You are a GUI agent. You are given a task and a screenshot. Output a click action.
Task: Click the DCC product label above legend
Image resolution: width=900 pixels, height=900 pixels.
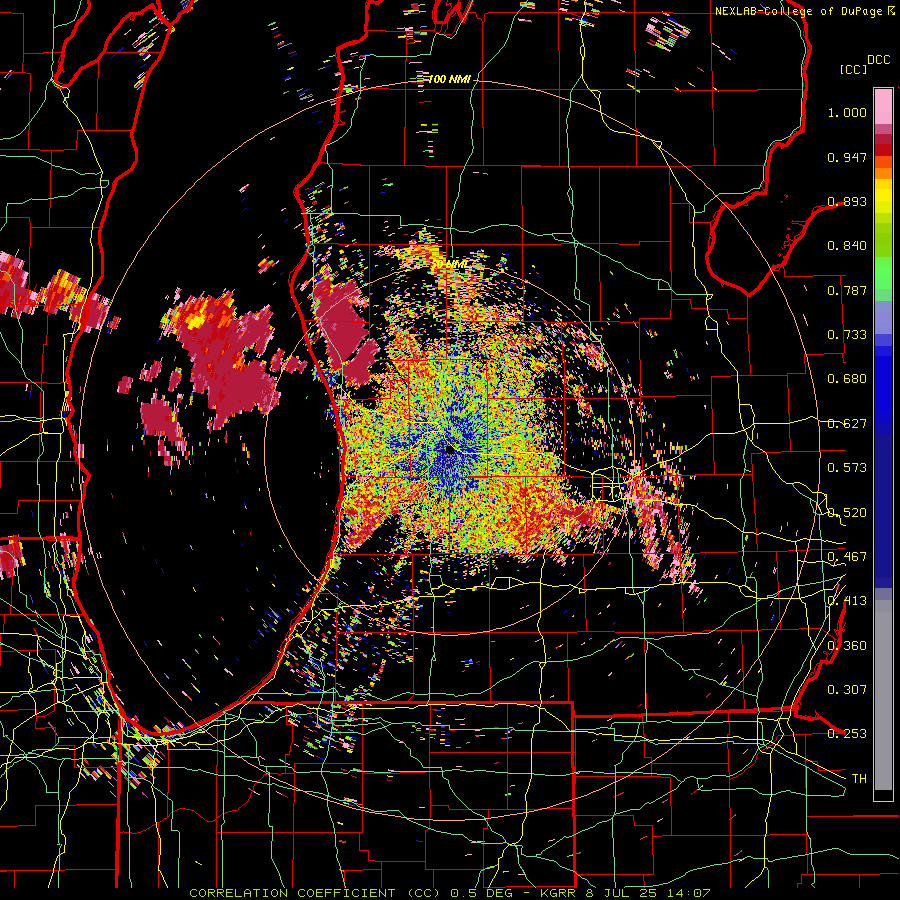[x=878, y=60]
